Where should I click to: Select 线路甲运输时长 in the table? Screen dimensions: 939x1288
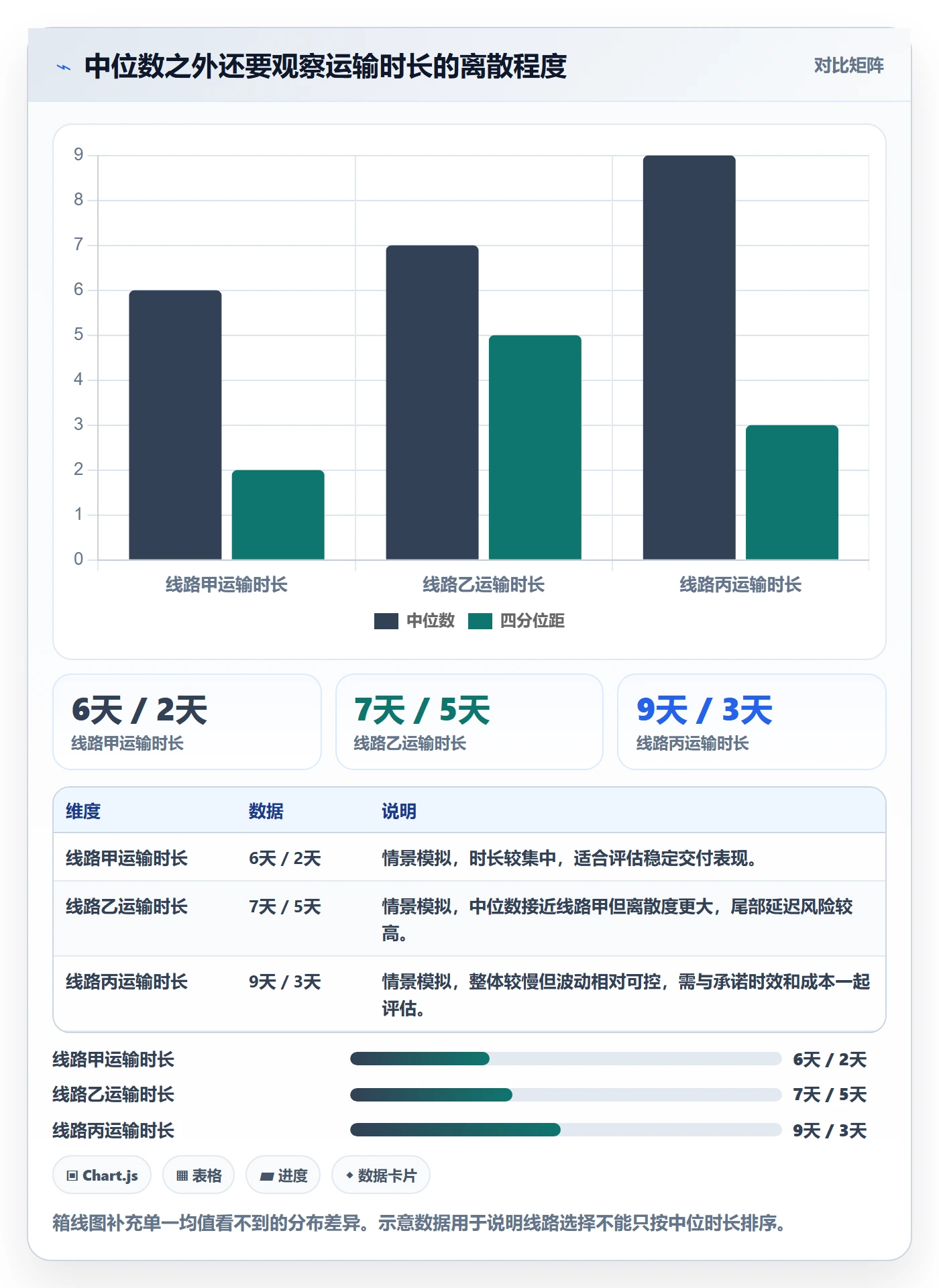[x=127, y=858]
